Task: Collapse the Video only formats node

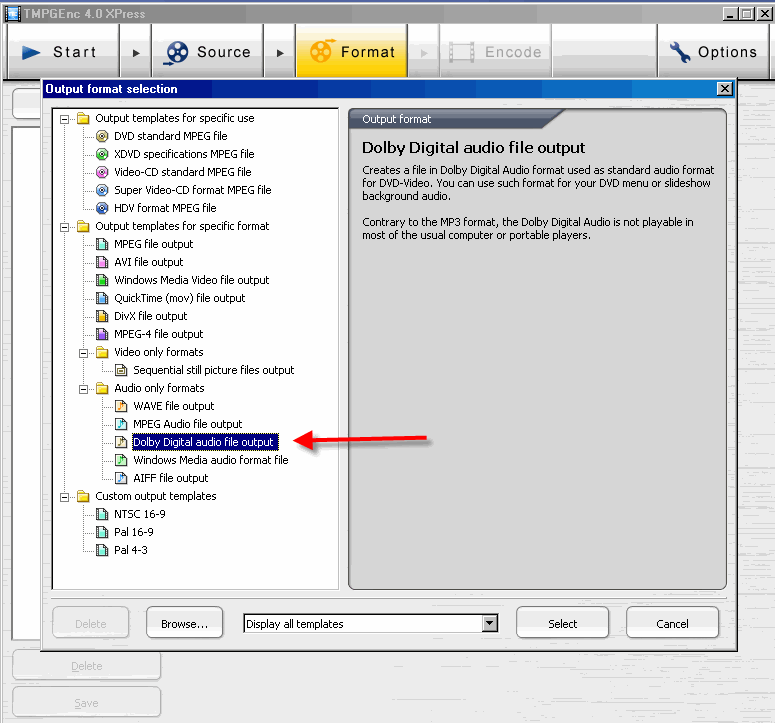Action: 84,353
